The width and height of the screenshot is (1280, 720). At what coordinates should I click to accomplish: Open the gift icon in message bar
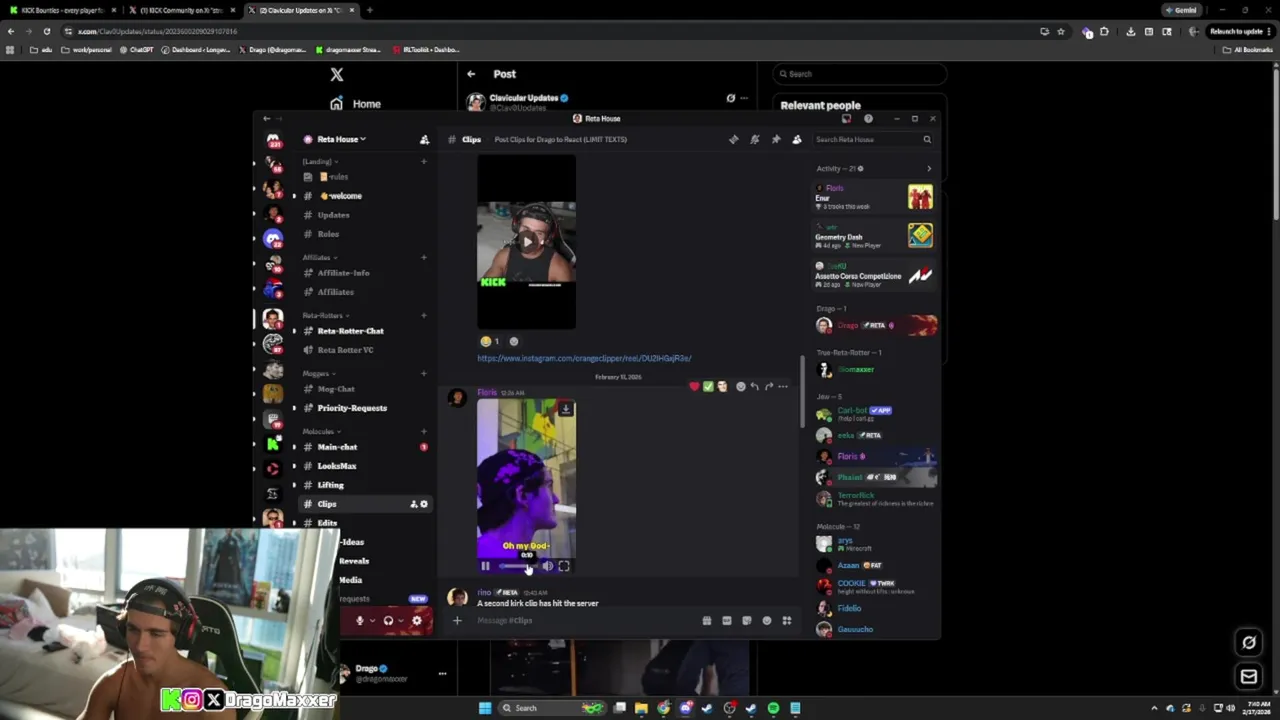(x=707, y=621)
